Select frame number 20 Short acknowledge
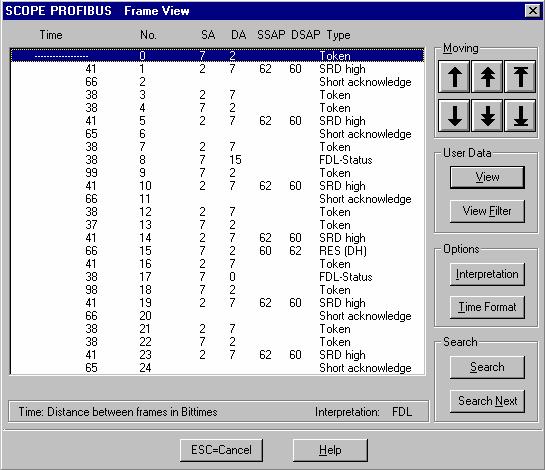 pos(217,316)
